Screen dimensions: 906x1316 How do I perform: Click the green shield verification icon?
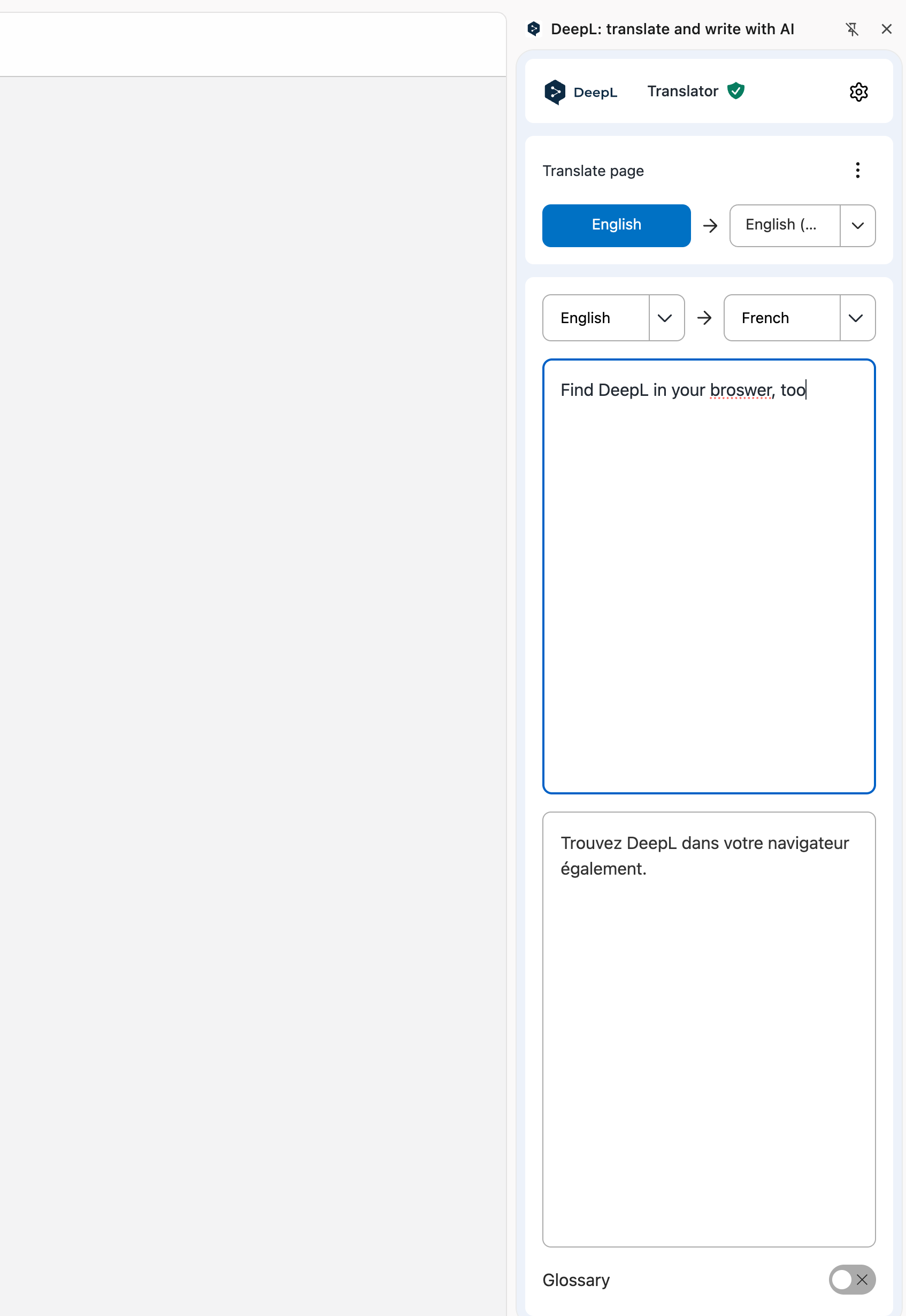click(x=736, y=91)
